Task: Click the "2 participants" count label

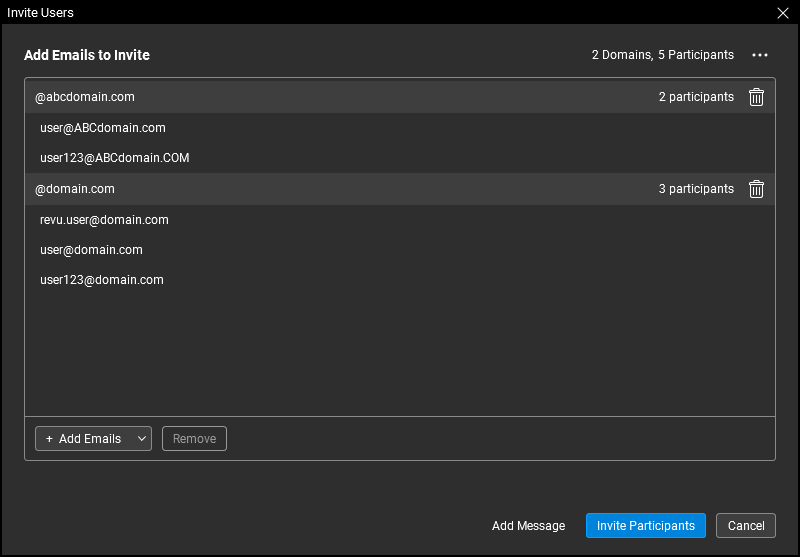Action: click(x=696, y=97)
